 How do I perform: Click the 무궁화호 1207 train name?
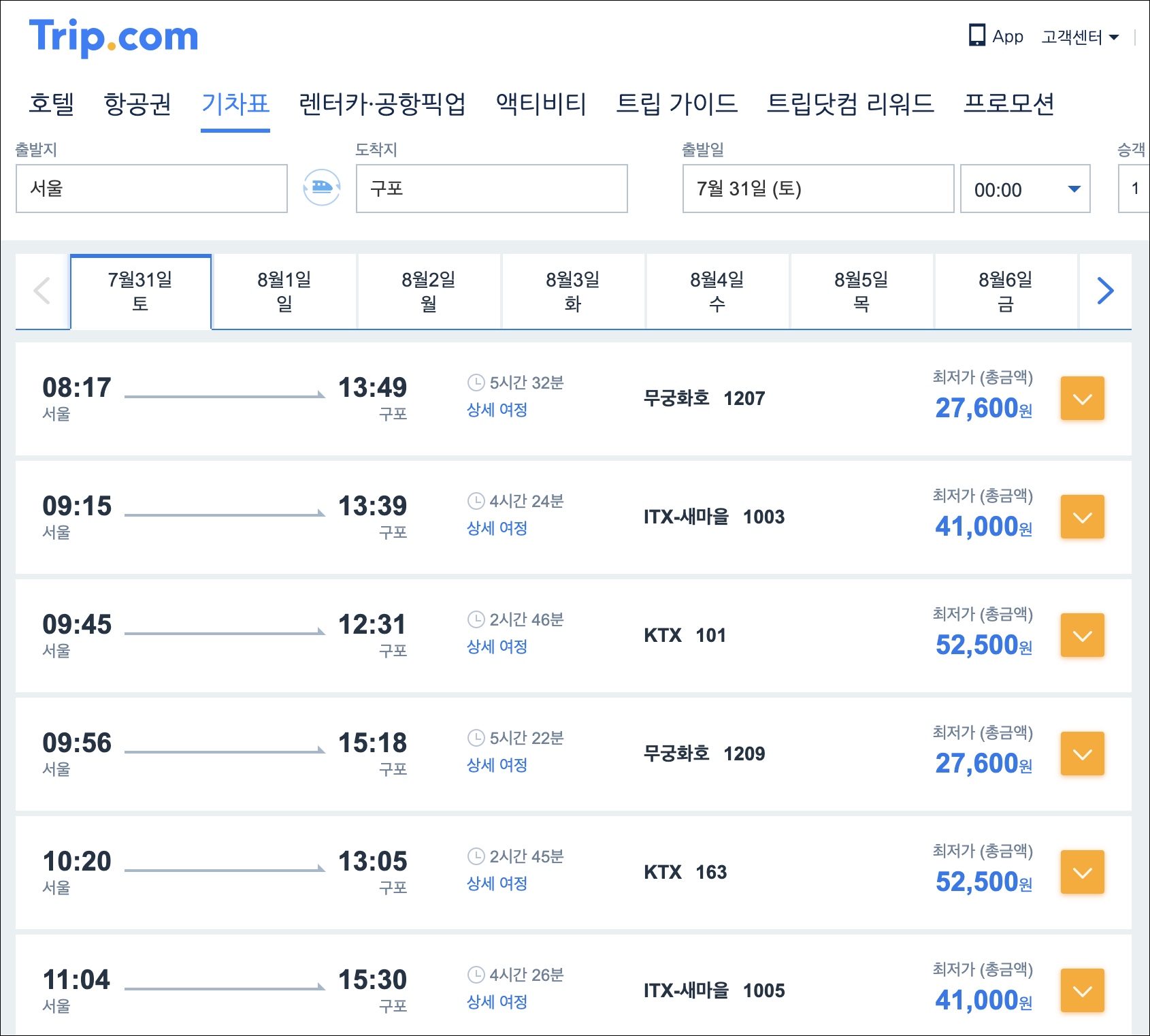[x=704, y=398]
